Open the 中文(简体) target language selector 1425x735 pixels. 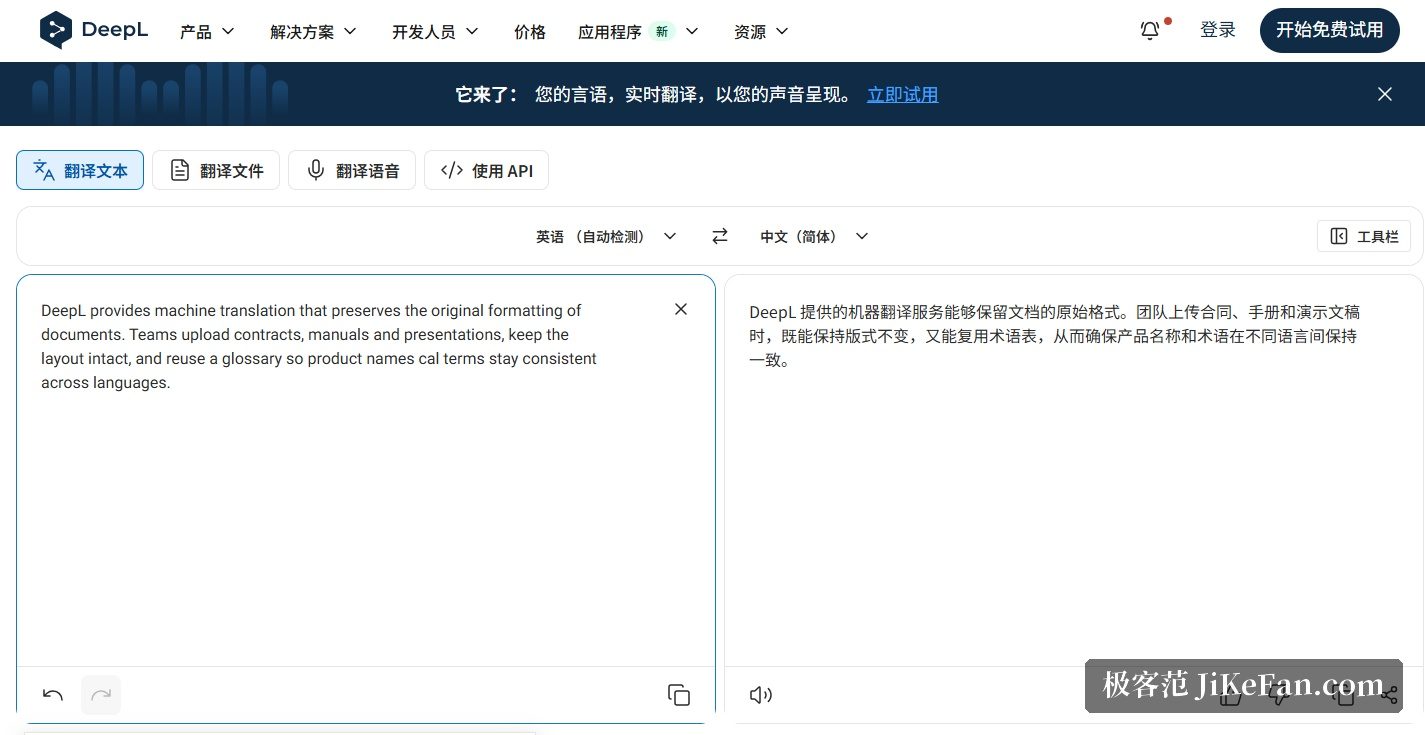click(x=814, y=236)
